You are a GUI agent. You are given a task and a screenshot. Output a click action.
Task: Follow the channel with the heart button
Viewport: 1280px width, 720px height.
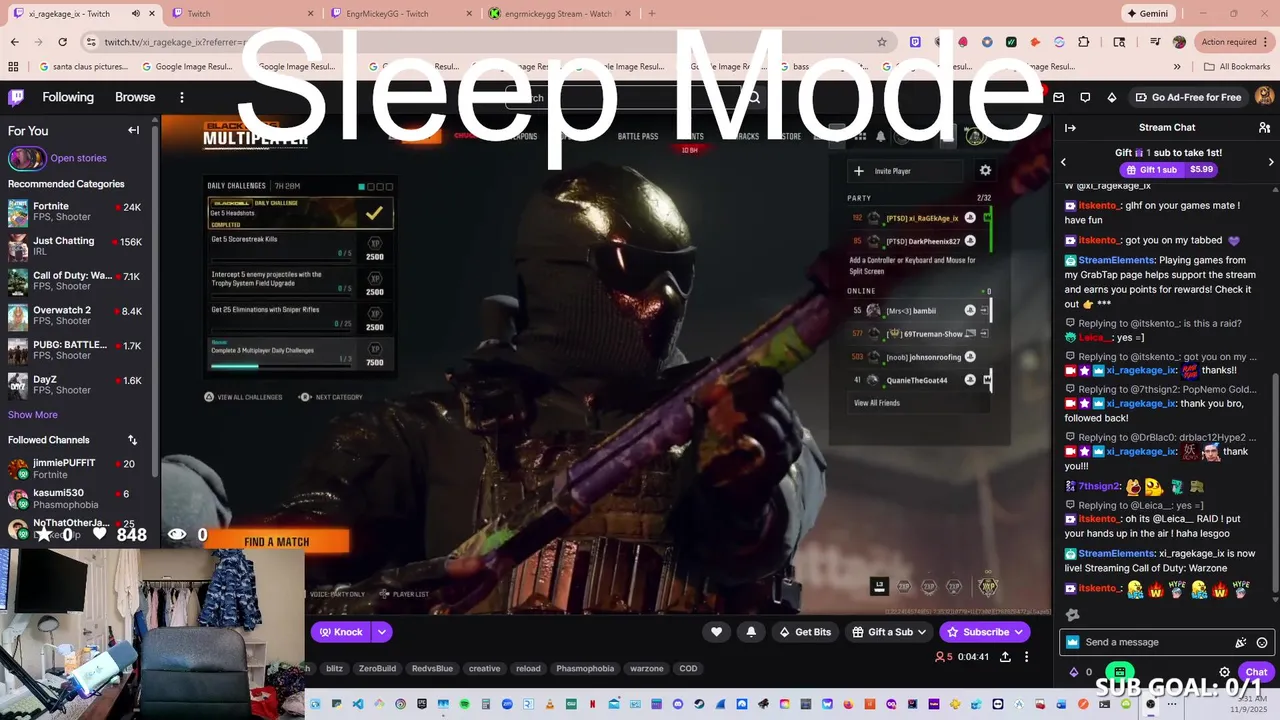point(716,632)
